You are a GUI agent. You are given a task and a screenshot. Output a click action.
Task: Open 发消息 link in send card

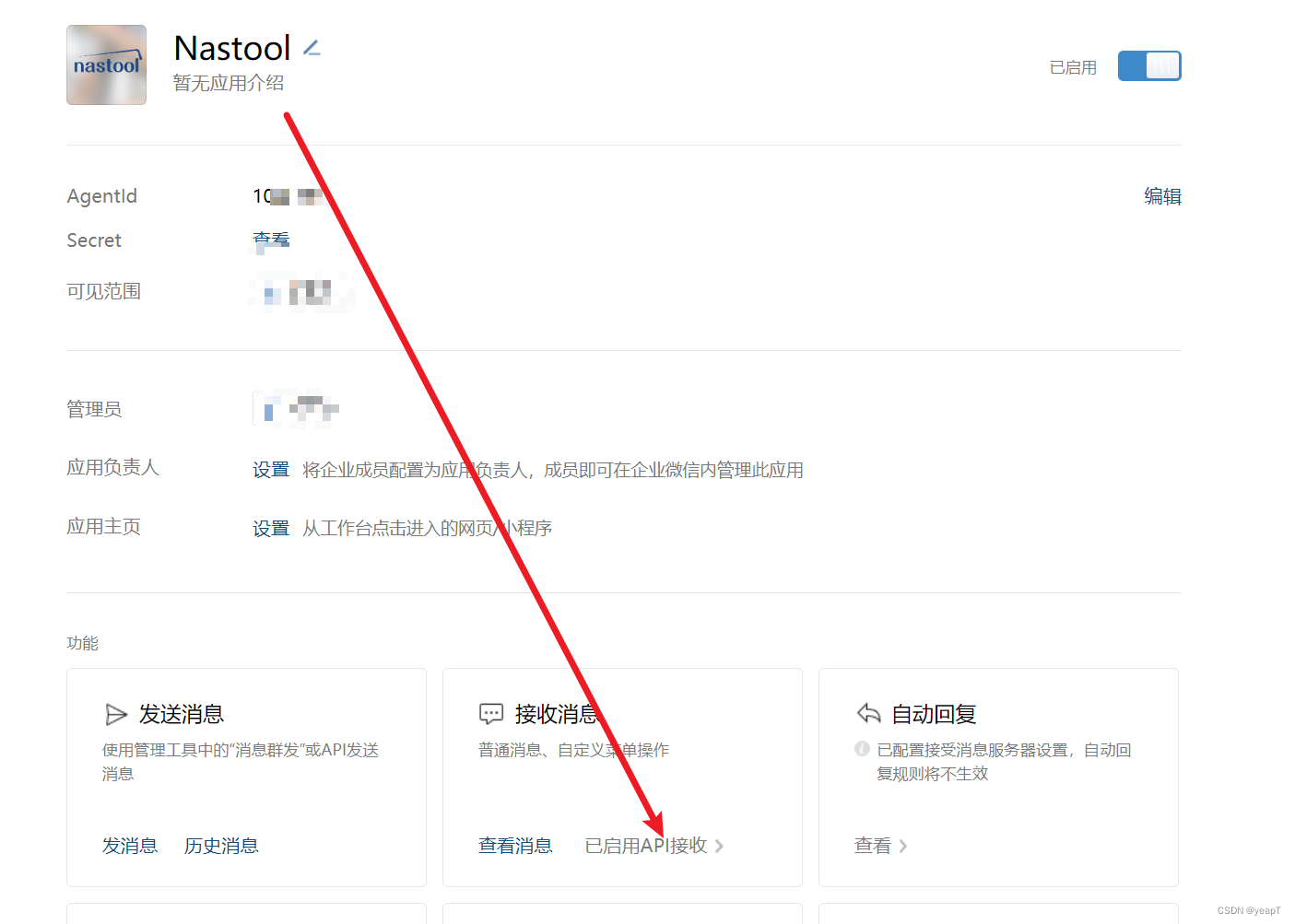(130, 846)
